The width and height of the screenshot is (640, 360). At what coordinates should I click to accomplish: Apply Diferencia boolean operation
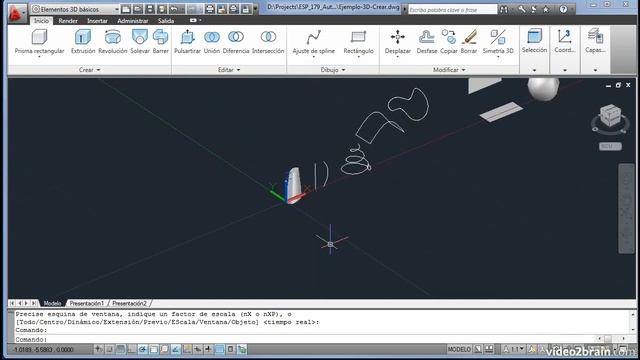(236, 42)
